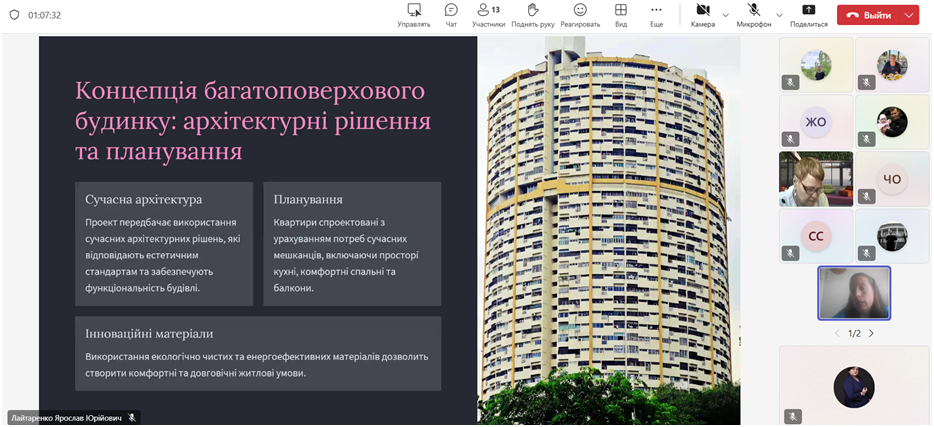This screenshot has height=427, width=934.
Task: Open the Еще more options menu
Action: (656, 14)
